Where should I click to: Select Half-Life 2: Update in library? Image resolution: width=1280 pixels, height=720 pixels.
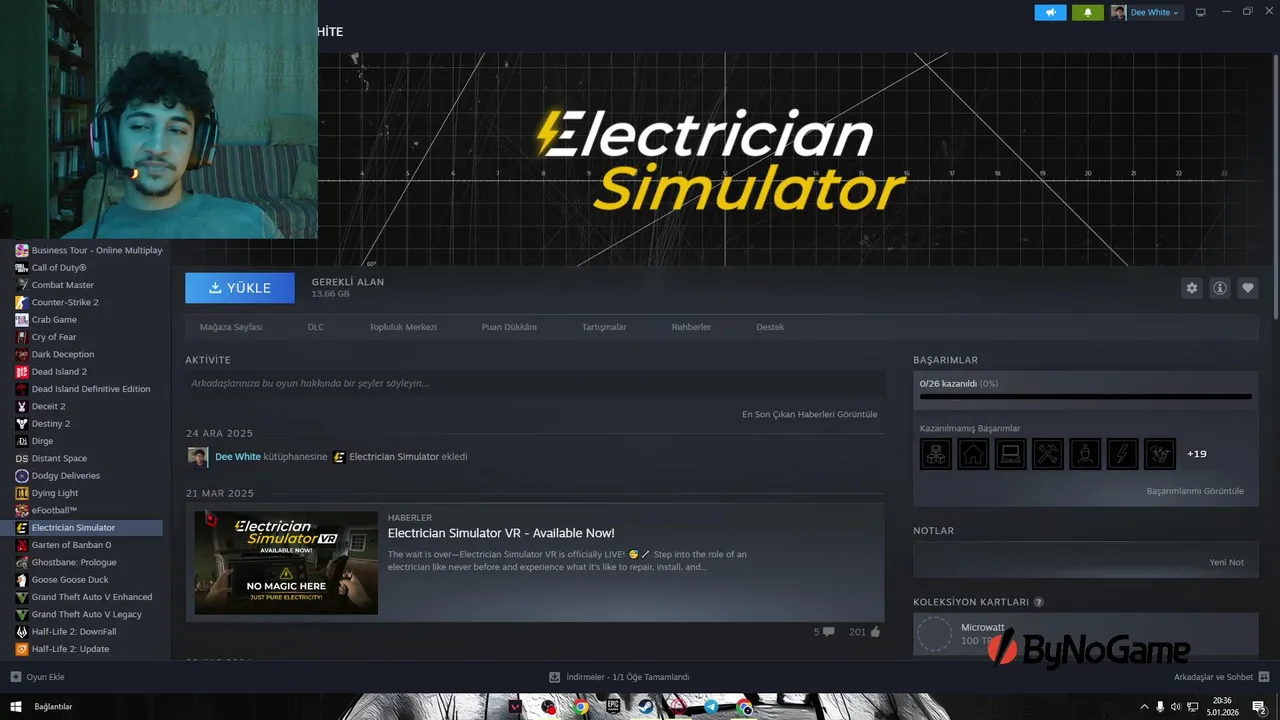[70, 649]
